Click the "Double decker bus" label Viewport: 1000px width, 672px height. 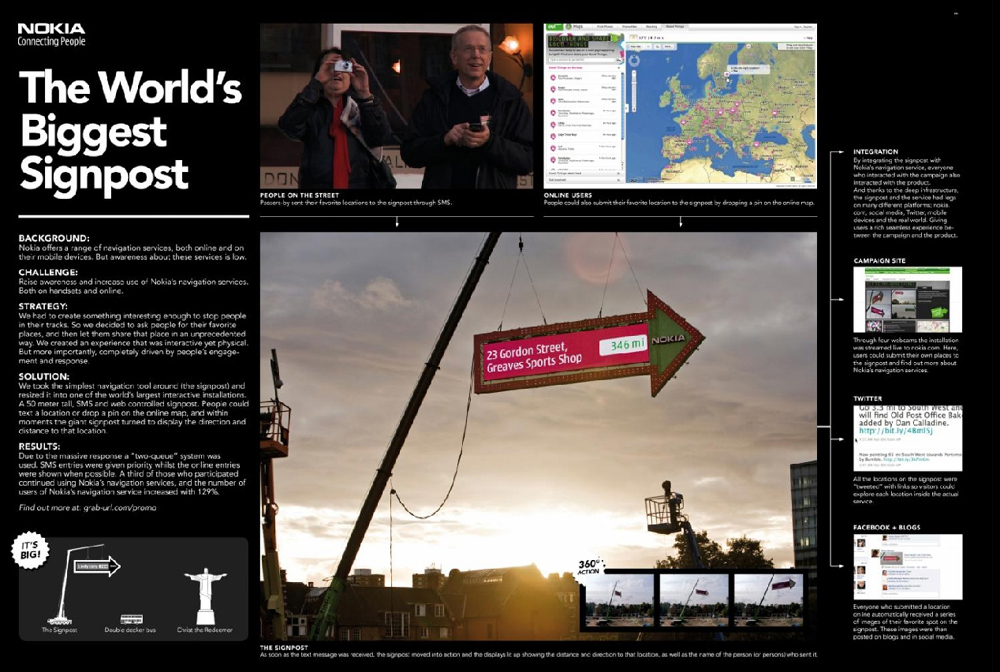[130, 630]
